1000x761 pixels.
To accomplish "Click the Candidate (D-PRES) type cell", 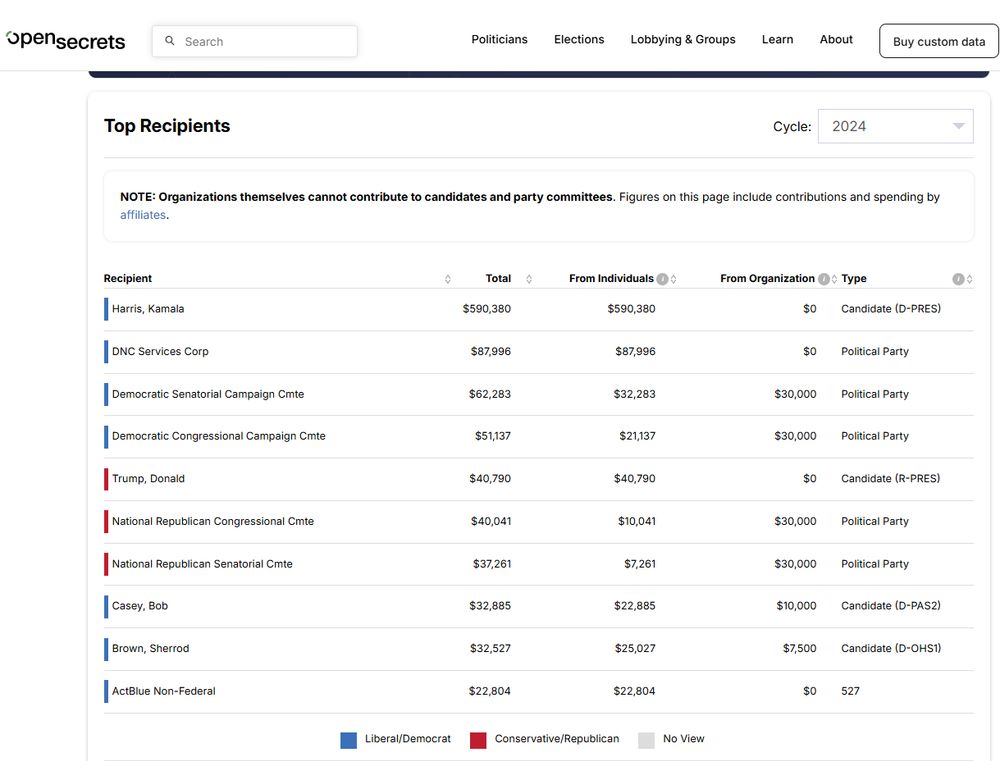I will [x=891, y=309].
